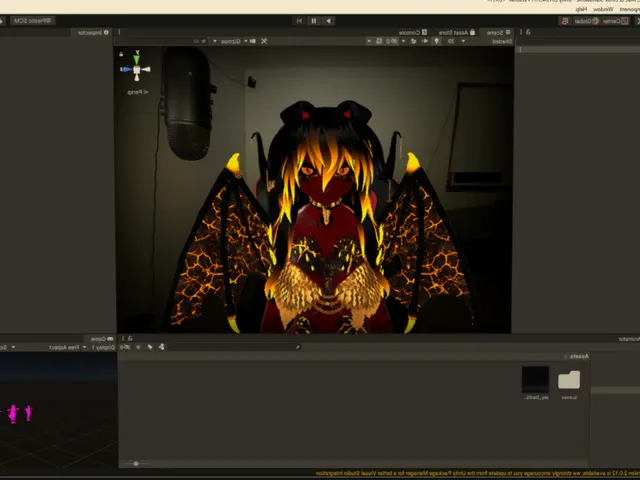
Task: Click the green Y axis on orientation gizmo
Action: 137,59
